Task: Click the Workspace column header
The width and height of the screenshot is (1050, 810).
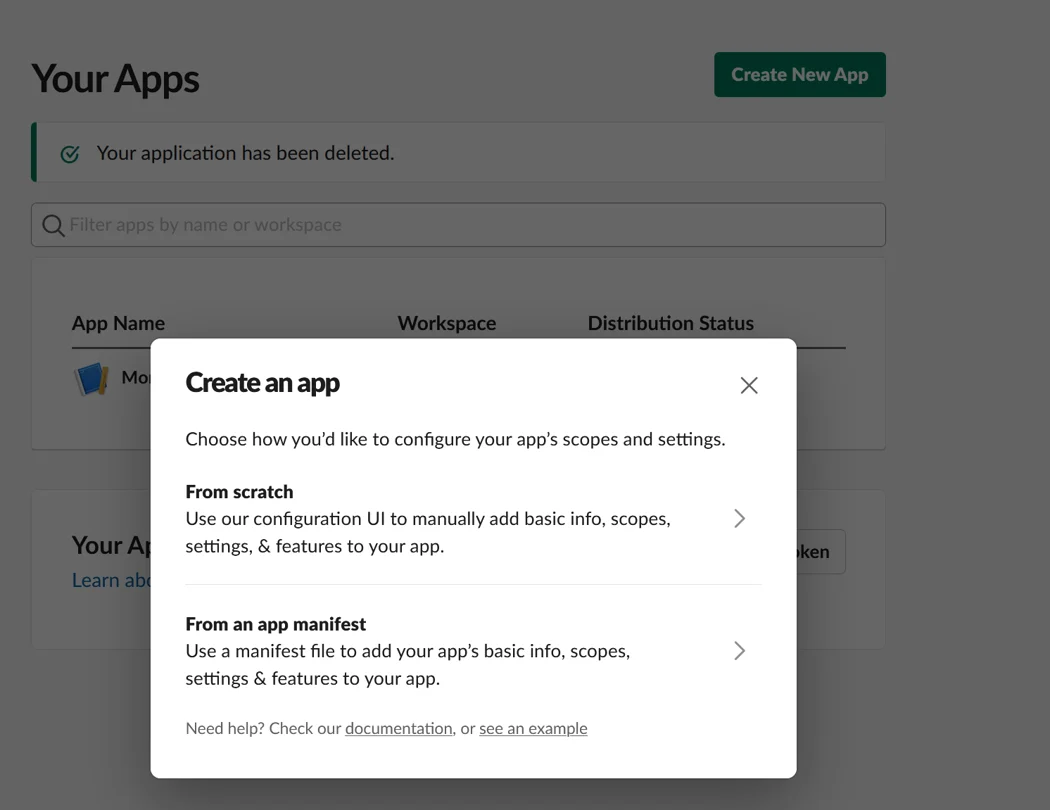Action: click(x=446, y=323)
